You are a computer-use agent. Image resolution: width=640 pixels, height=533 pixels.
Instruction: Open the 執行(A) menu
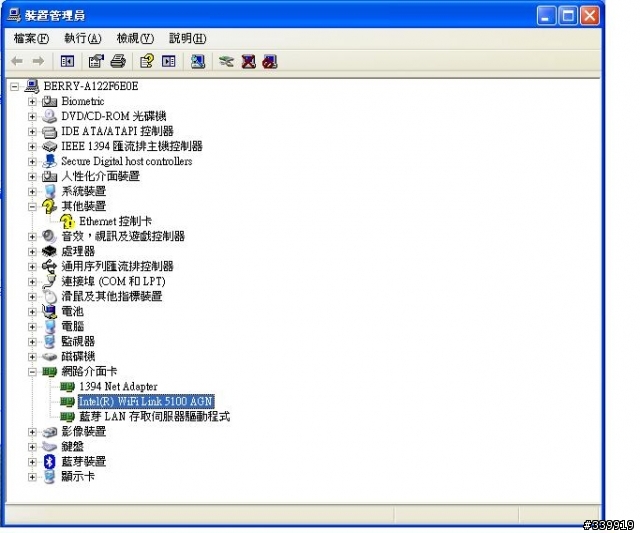83,38
